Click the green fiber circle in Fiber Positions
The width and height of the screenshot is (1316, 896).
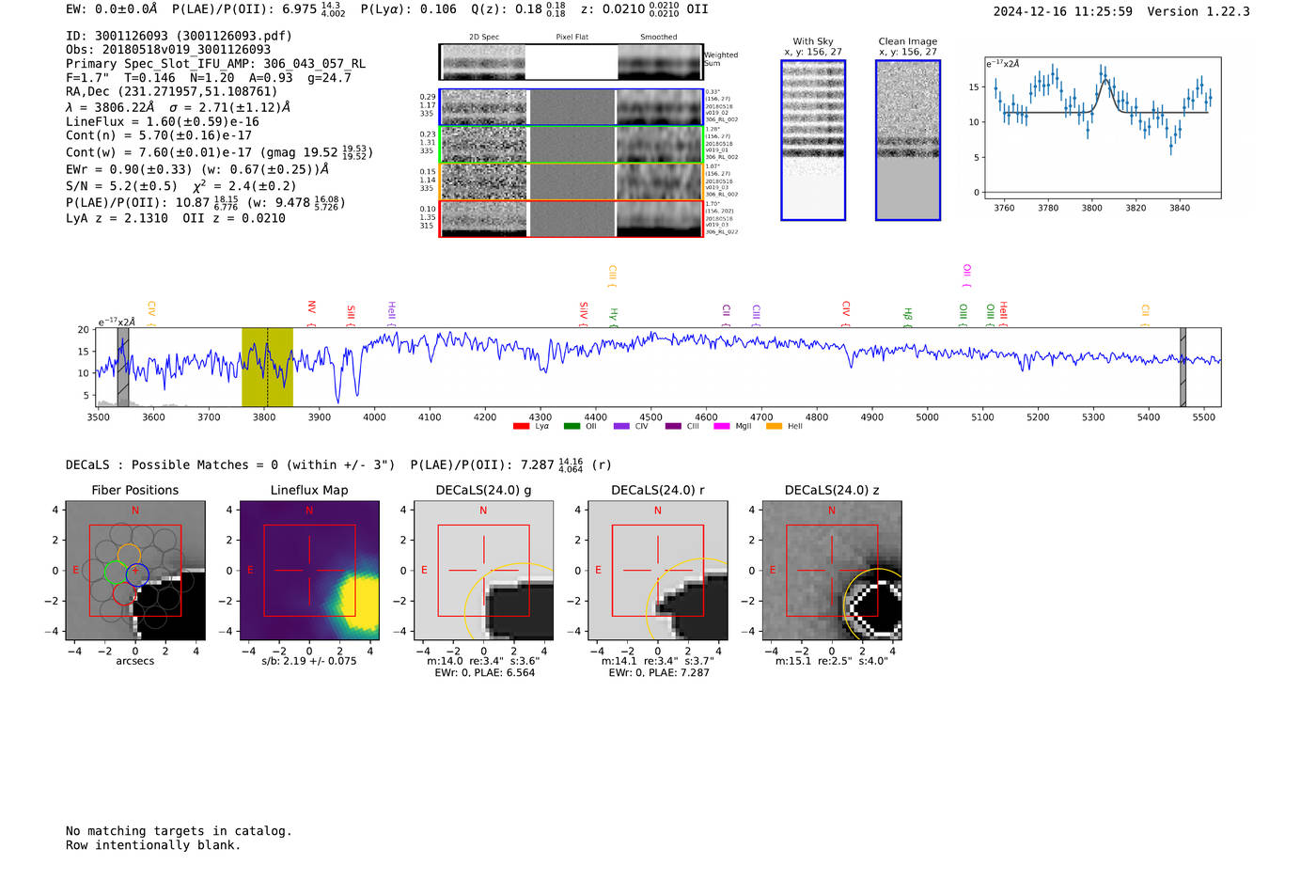[x=115, y=572]
